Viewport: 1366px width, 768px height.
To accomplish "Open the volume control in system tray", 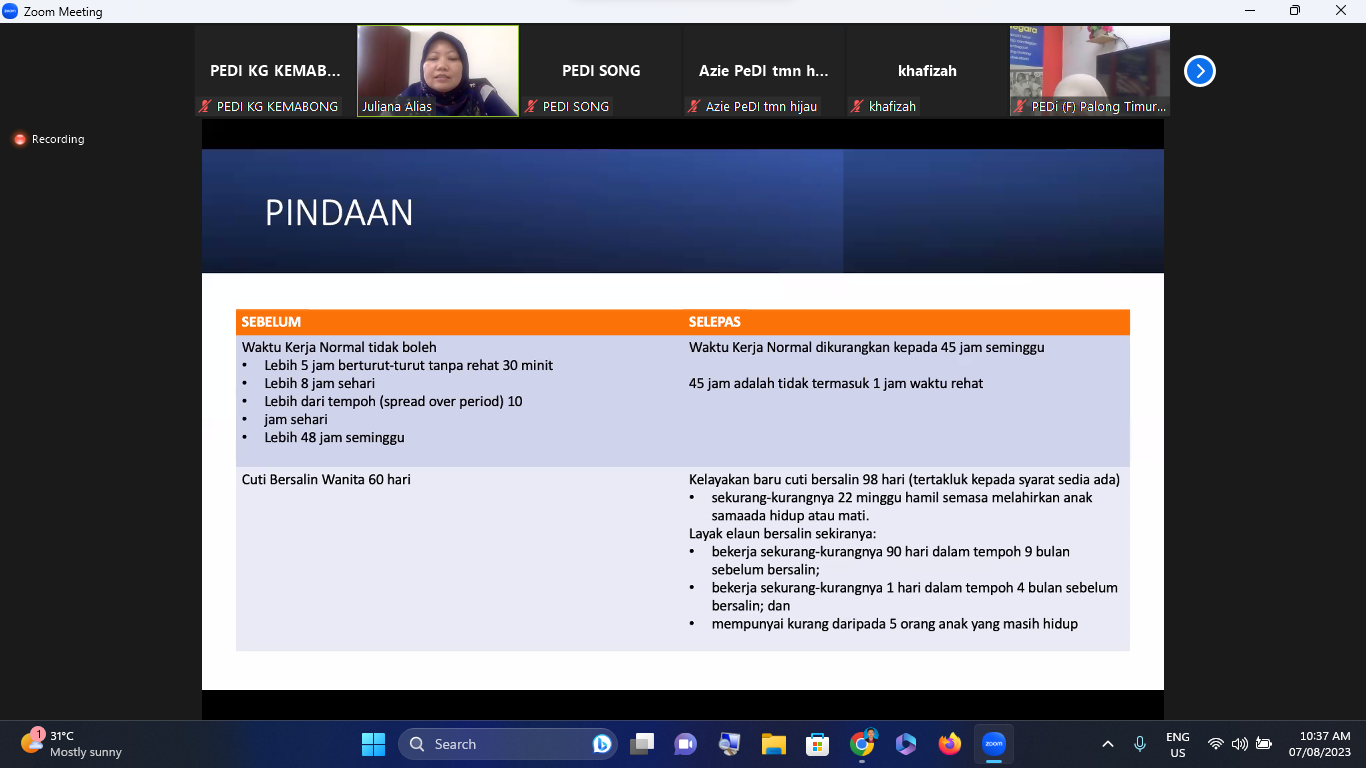I will click(x=1240, y=744).
